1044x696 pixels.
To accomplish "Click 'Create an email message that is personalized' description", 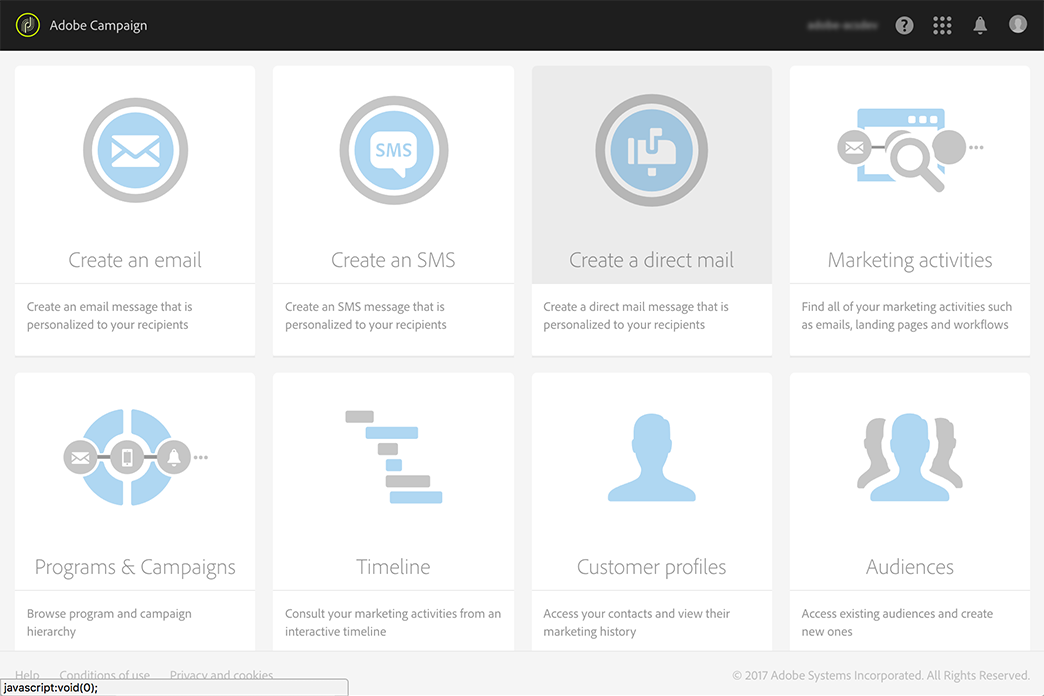I will pos(109,316).
